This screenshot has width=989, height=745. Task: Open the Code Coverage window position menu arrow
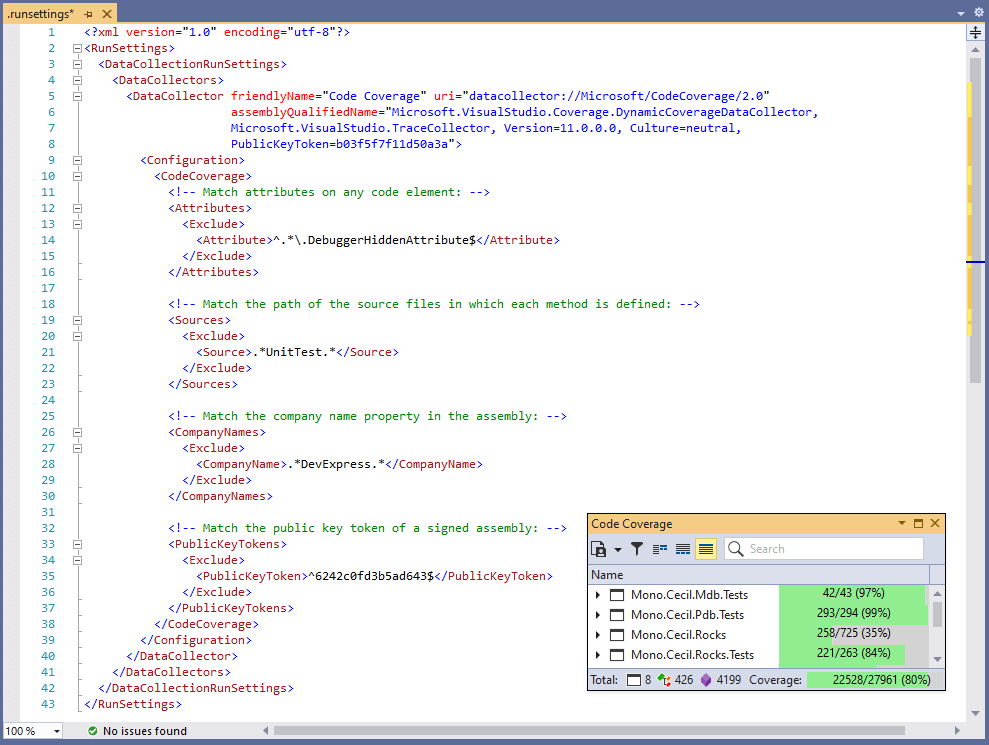[x=902, y=523]
